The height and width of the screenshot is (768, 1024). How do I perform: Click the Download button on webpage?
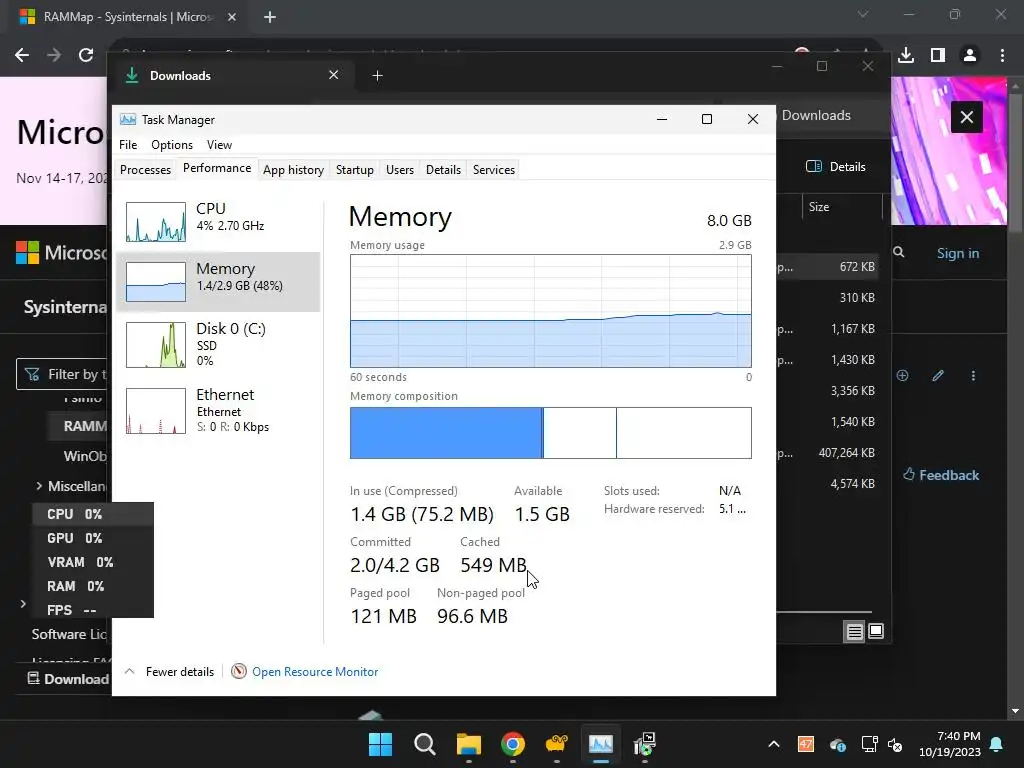[68, 679]
